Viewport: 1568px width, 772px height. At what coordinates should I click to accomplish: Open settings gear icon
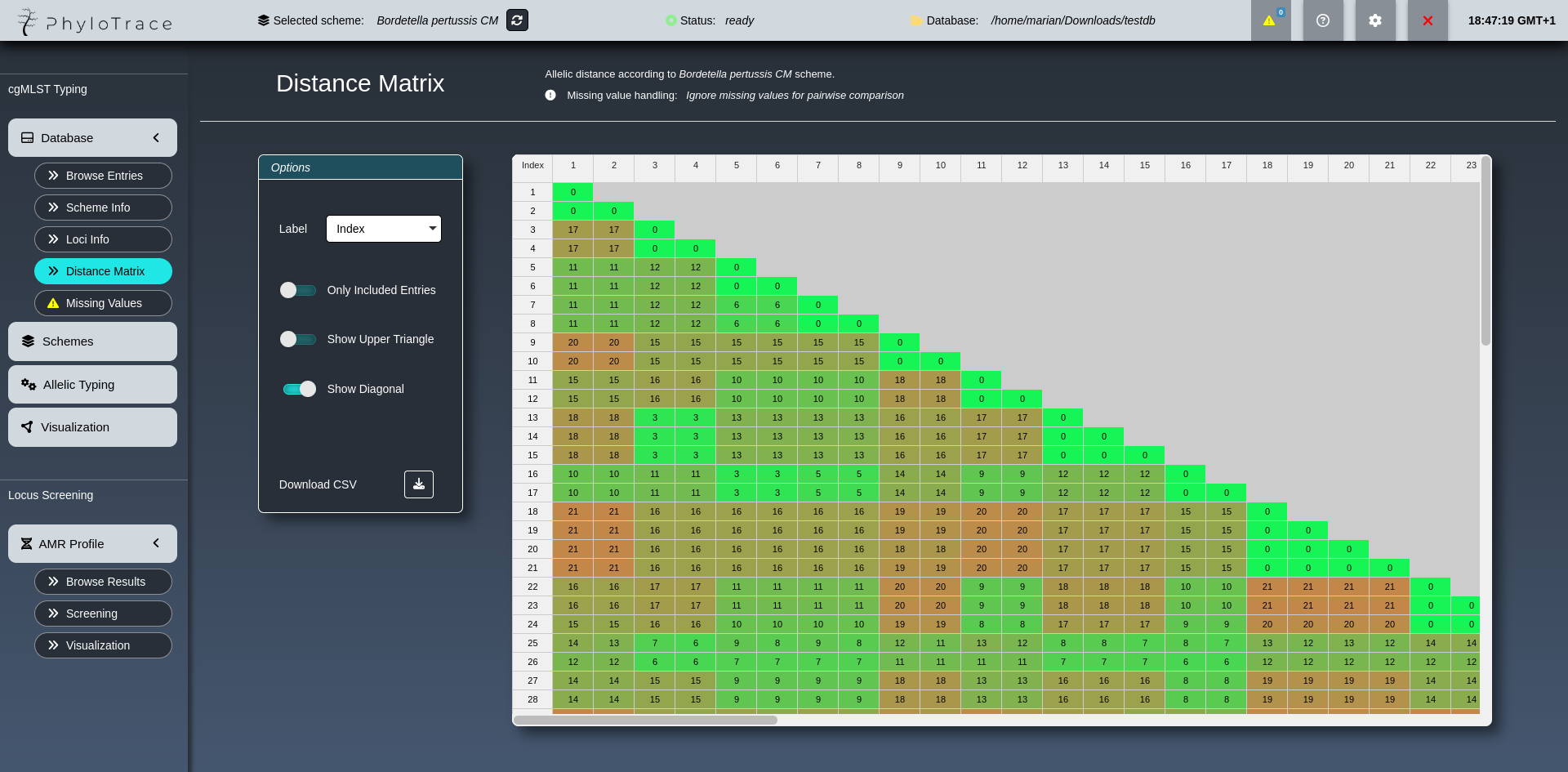(1375, 20)
